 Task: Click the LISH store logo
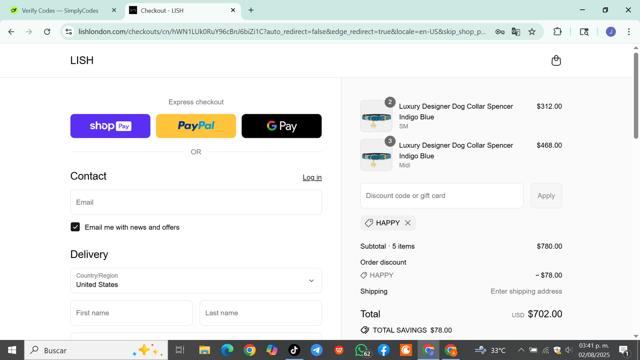(82, 60)
